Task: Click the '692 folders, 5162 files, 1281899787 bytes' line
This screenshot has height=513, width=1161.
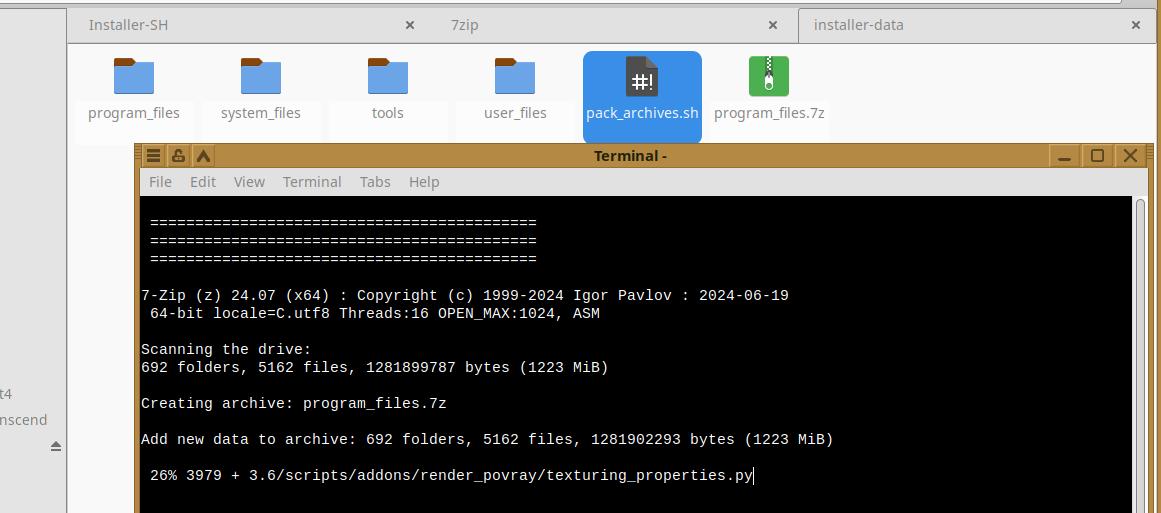Action: 375,367
